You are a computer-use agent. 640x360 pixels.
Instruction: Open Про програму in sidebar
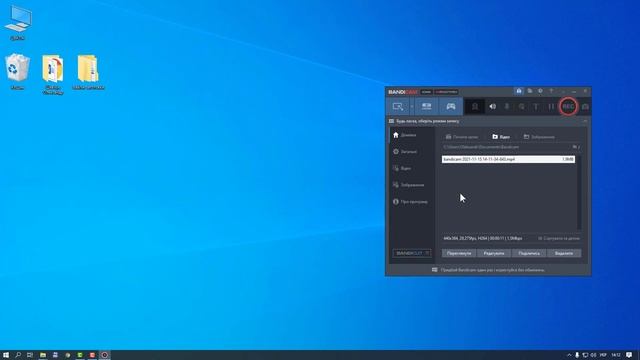411,202
